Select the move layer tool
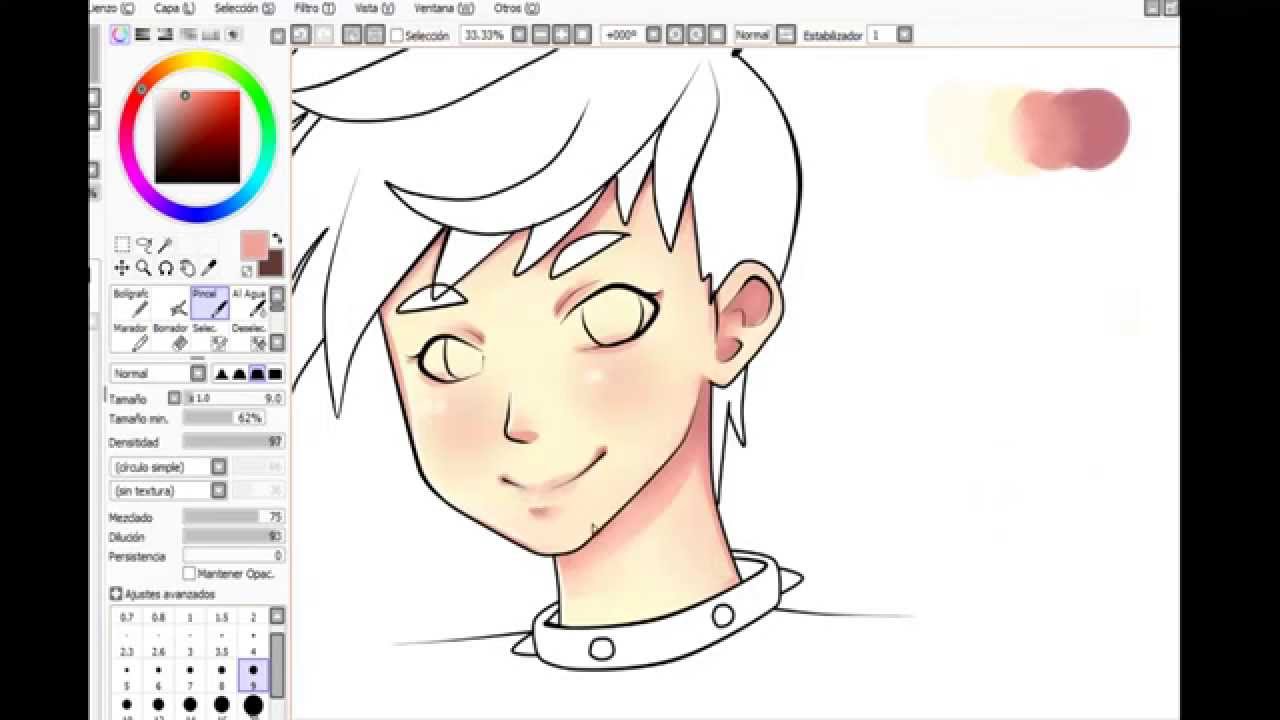 tap(122, 268)
